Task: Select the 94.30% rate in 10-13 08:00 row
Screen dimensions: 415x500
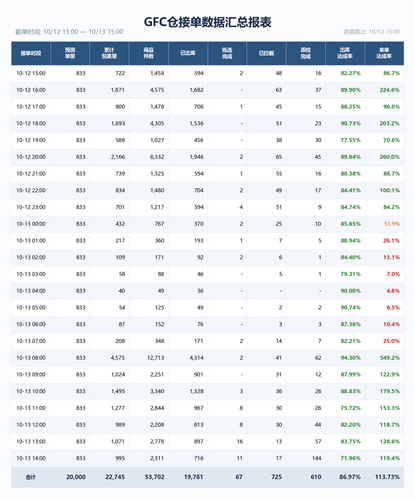Action: 351,358
